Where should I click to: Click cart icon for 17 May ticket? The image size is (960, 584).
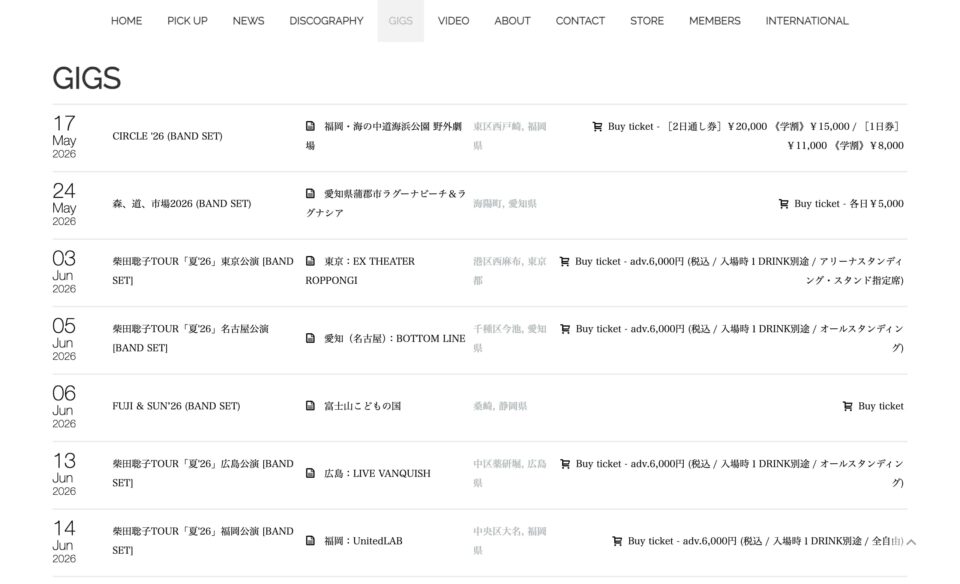point(598,127)
